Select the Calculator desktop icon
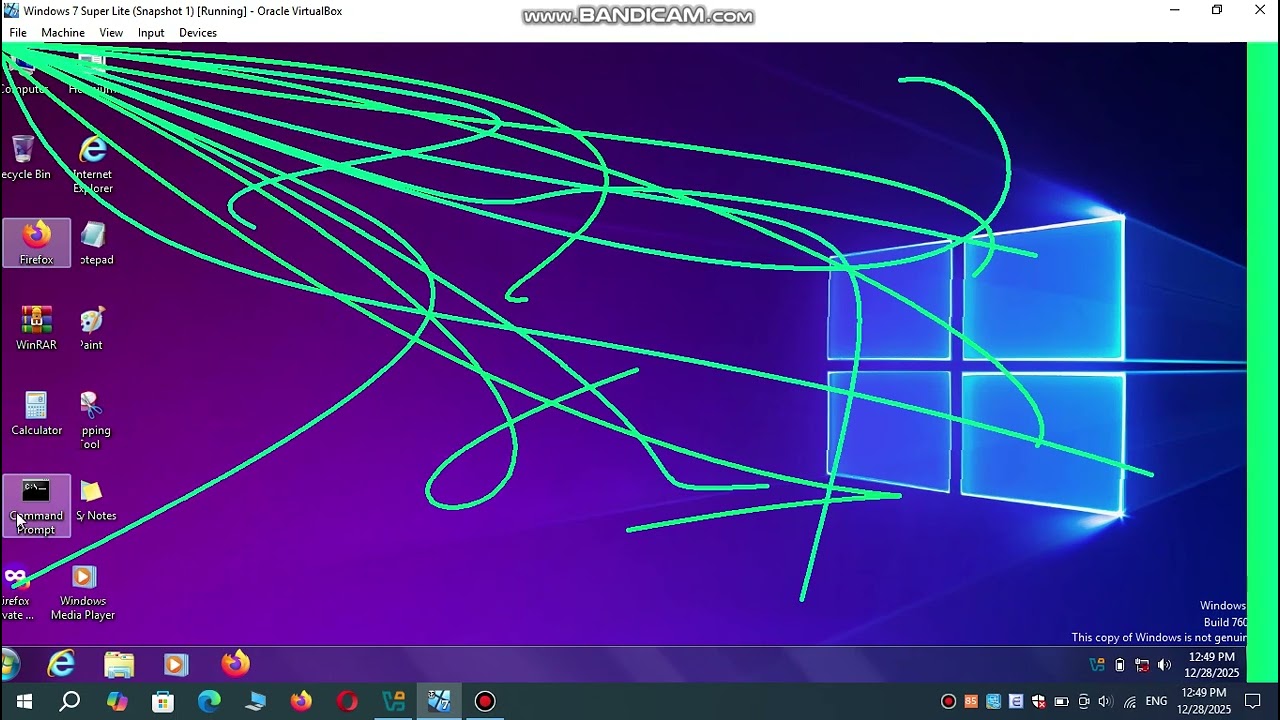Viewport: 1280px width, 720px height. point(36,413)
